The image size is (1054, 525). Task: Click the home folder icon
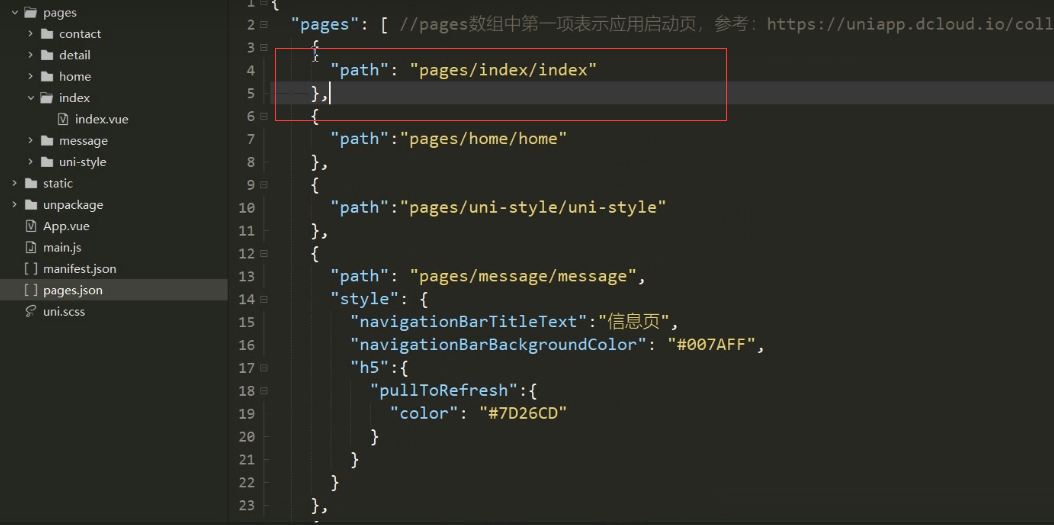pos(46,77)
